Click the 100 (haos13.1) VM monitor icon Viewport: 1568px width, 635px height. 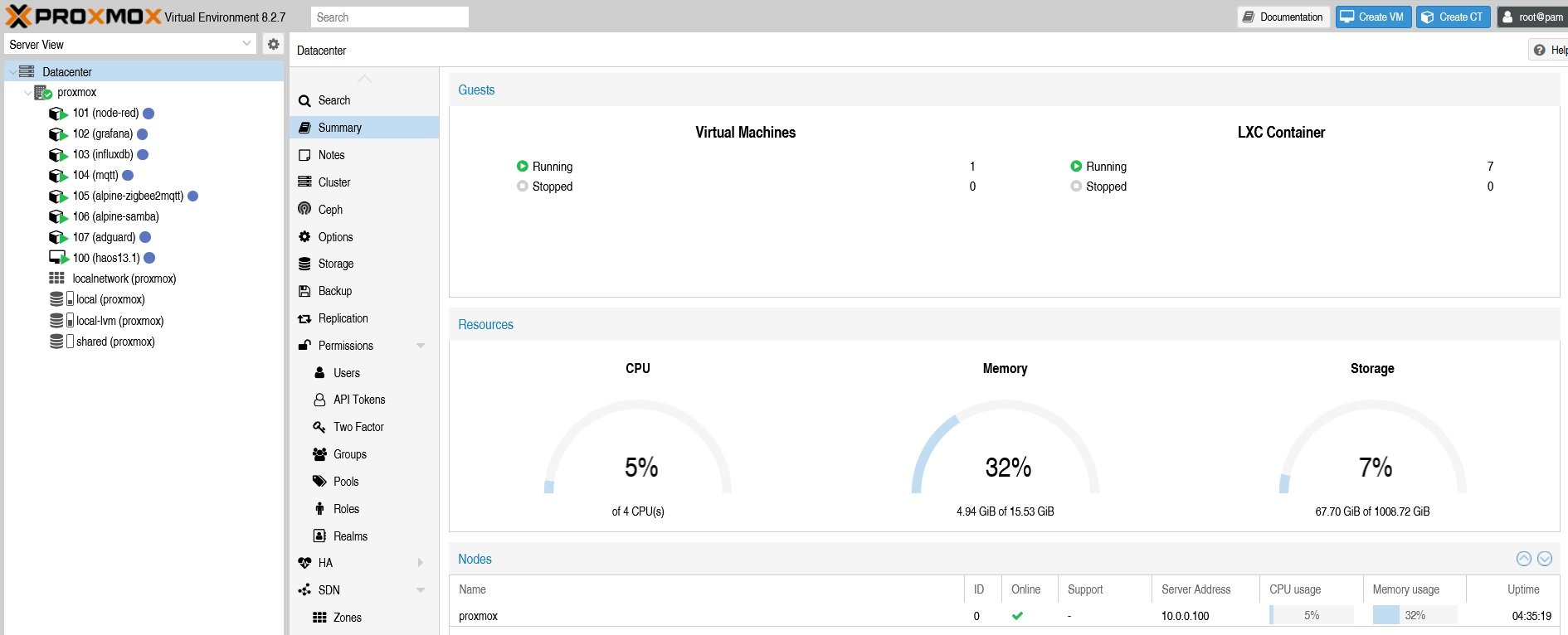tap(57, 258)
